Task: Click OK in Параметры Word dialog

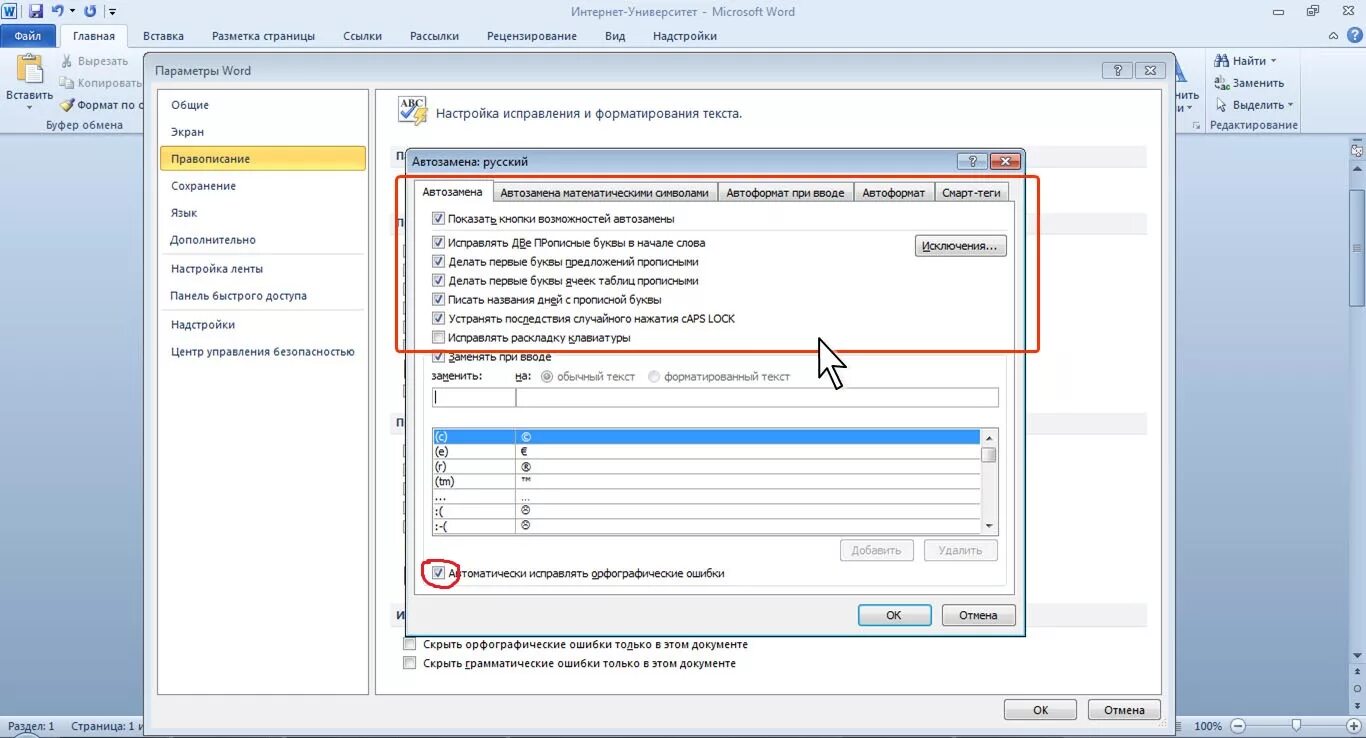Action: (1040, 710)
